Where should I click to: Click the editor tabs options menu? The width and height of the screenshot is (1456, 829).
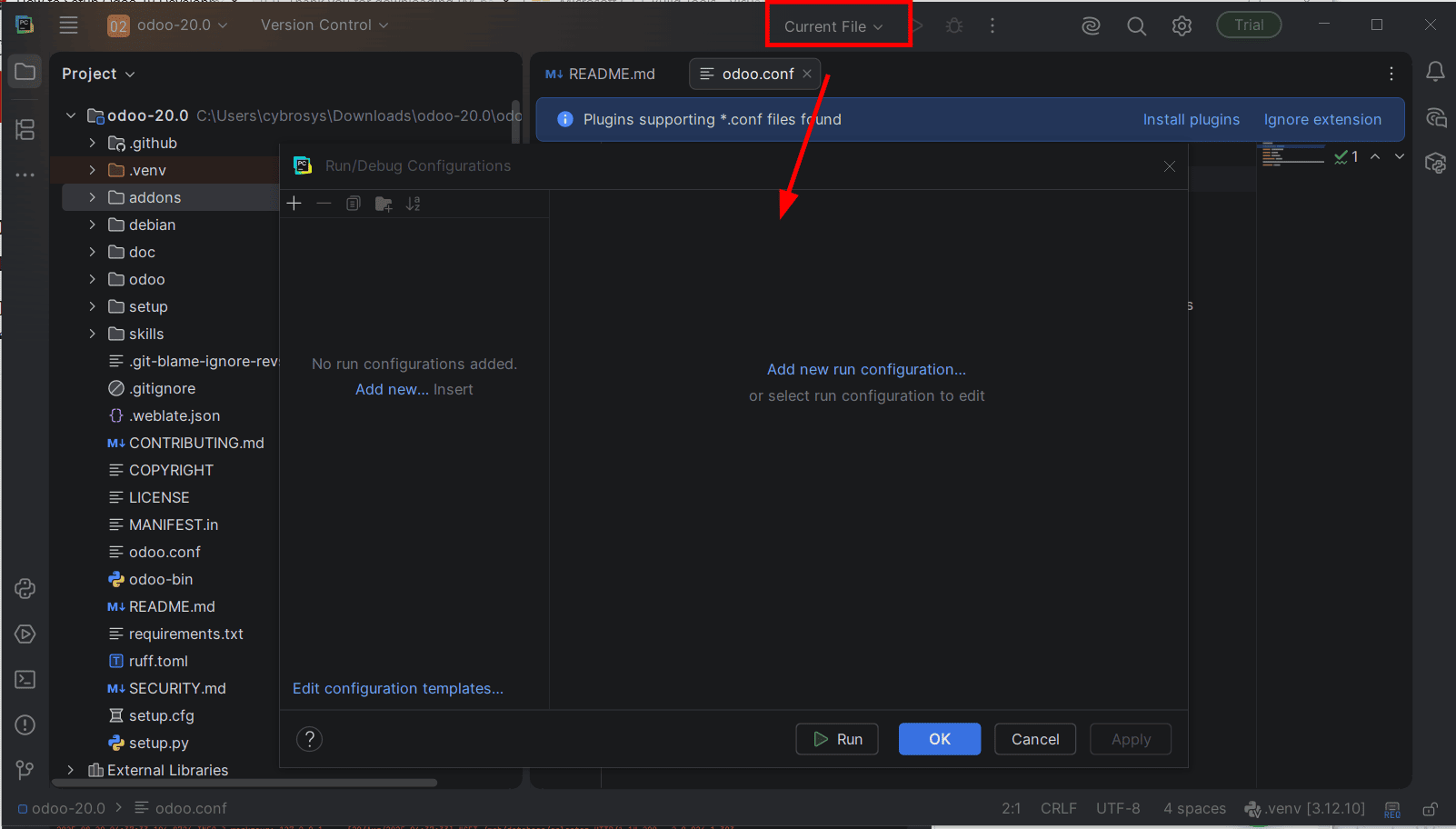click(1391, 74)
